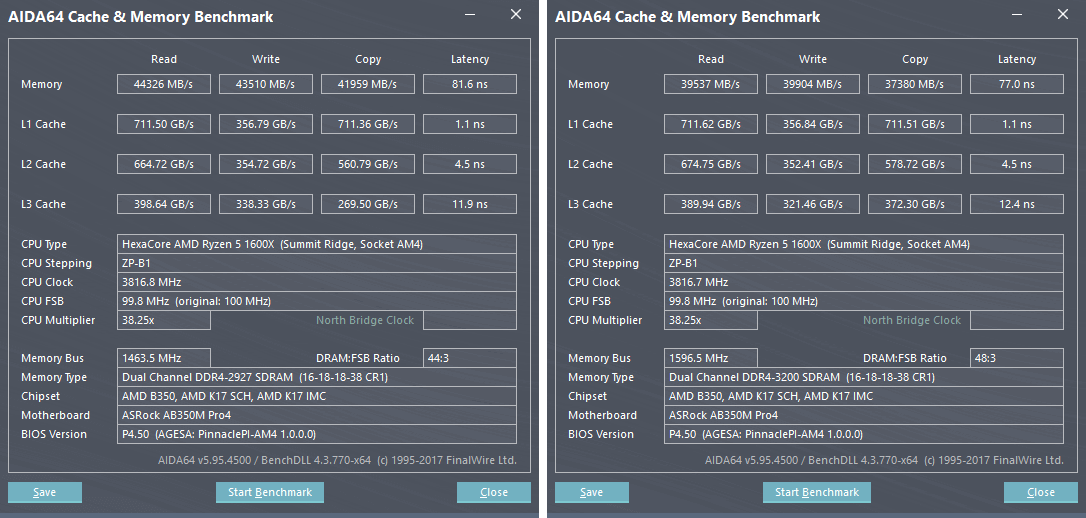This screenshot has height=518, width=1086.
Task: Click the 1463.5 MHz memory bus field
Action: [x=164, y=358]
